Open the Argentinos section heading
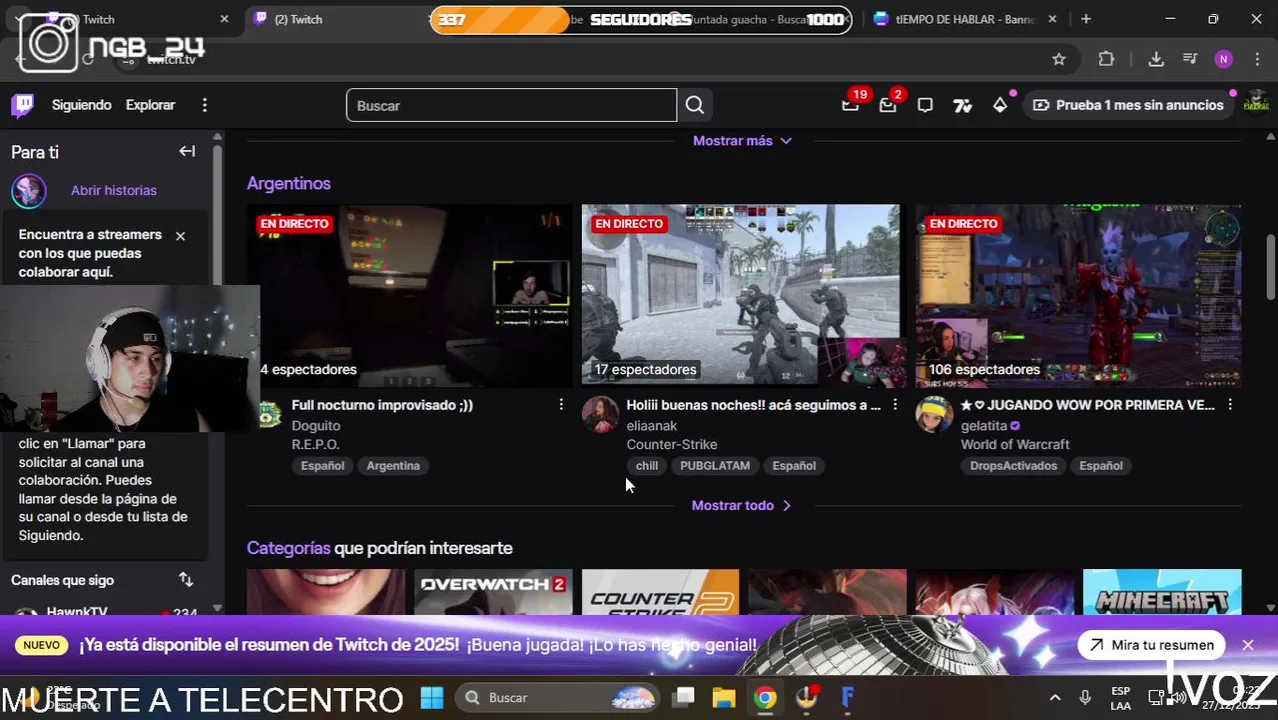The width and height of the screenshot is (1278, 720). pyautogui.click(x=289, y=183)
